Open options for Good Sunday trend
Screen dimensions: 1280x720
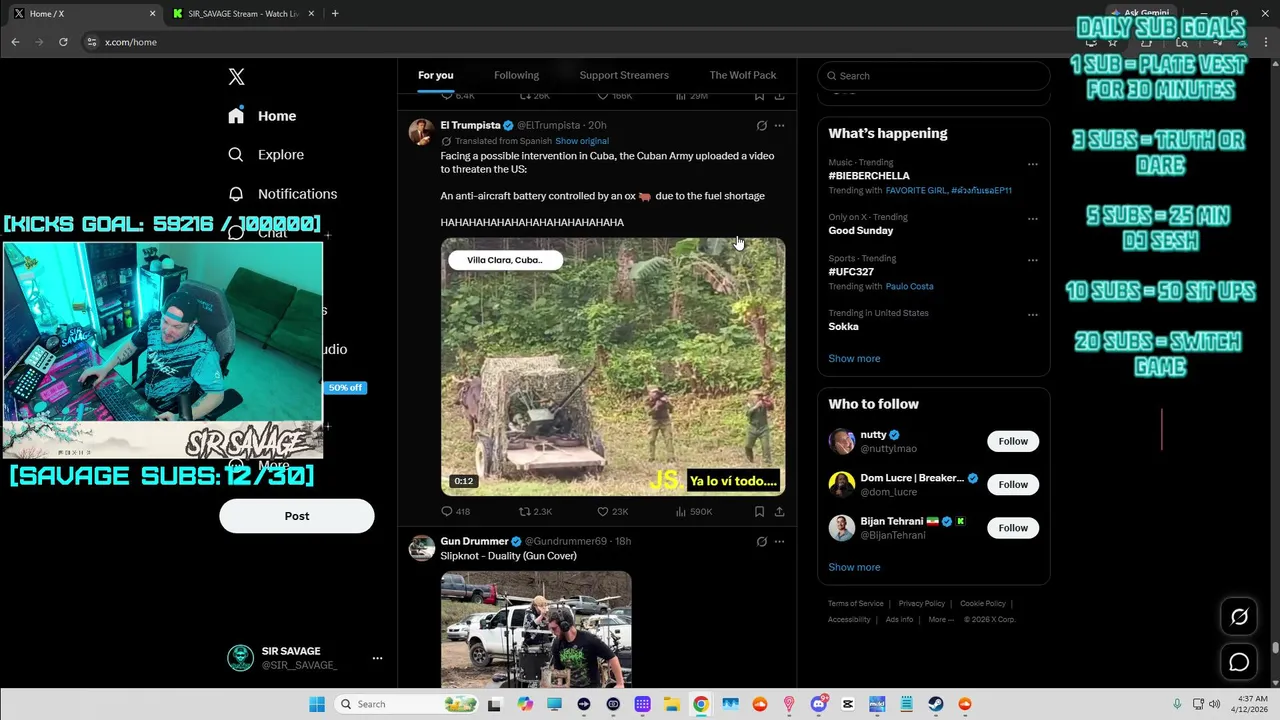pos(1032,219)
